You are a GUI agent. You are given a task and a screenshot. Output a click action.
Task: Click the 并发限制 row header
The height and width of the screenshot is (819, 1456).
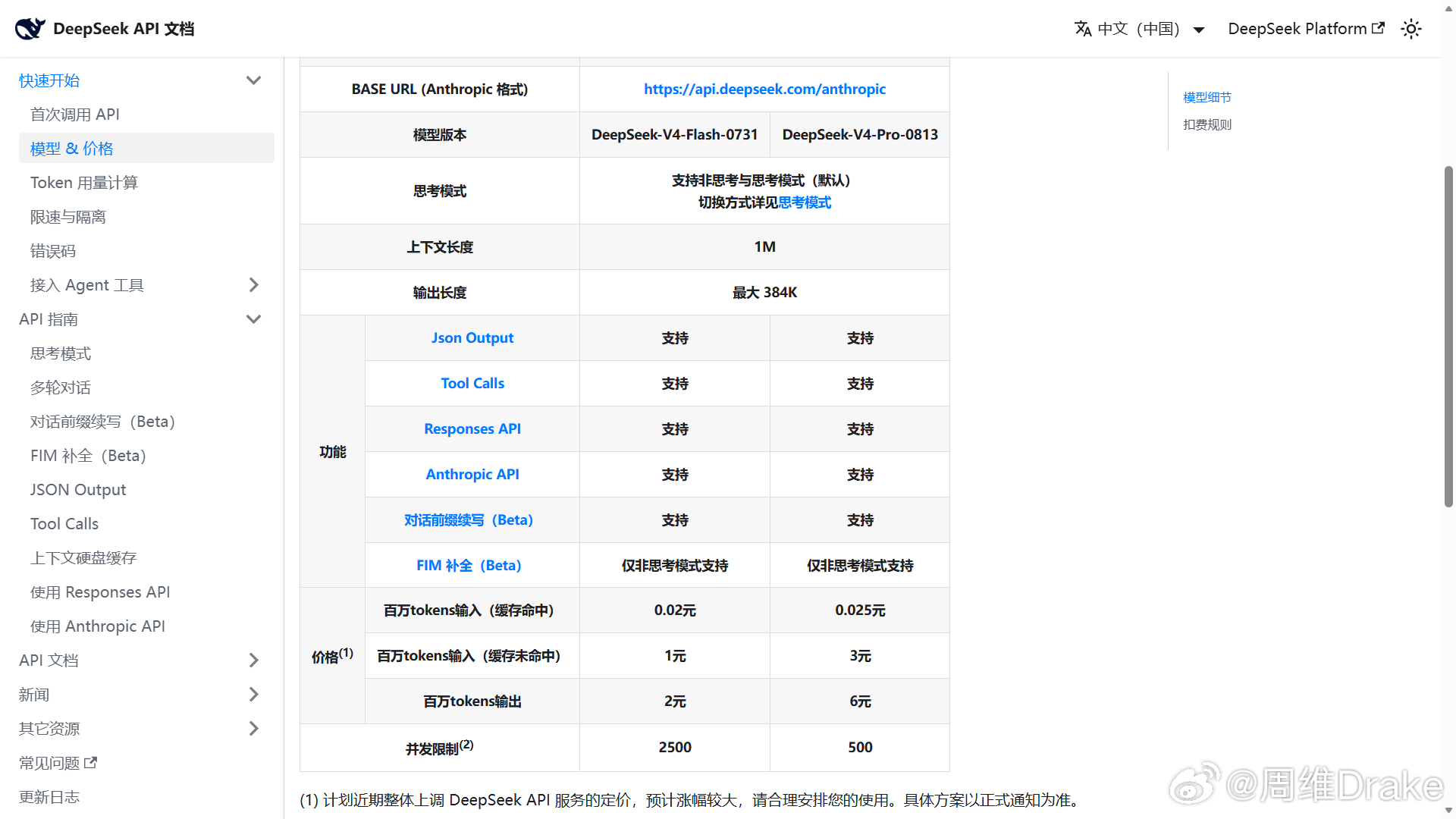(440, 748)
